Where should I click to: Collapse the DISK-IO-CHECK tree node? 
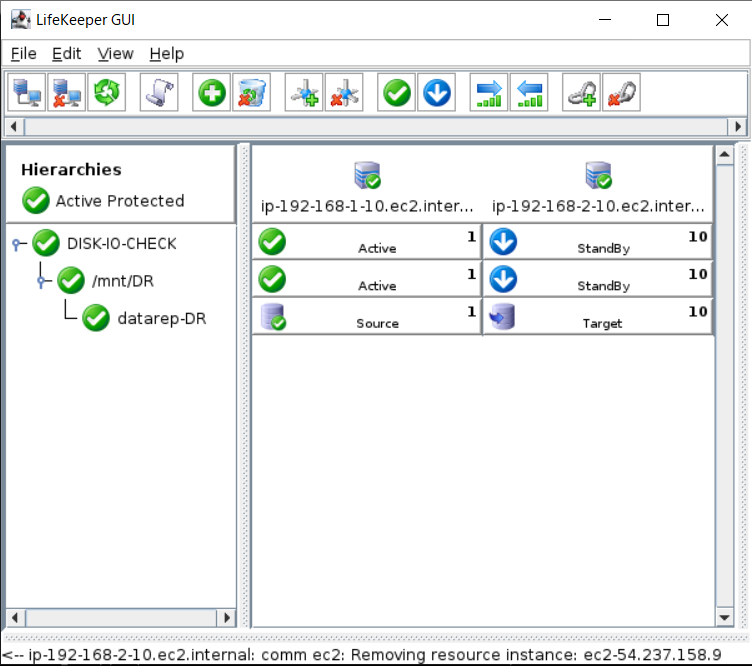(x=18, y=245)
